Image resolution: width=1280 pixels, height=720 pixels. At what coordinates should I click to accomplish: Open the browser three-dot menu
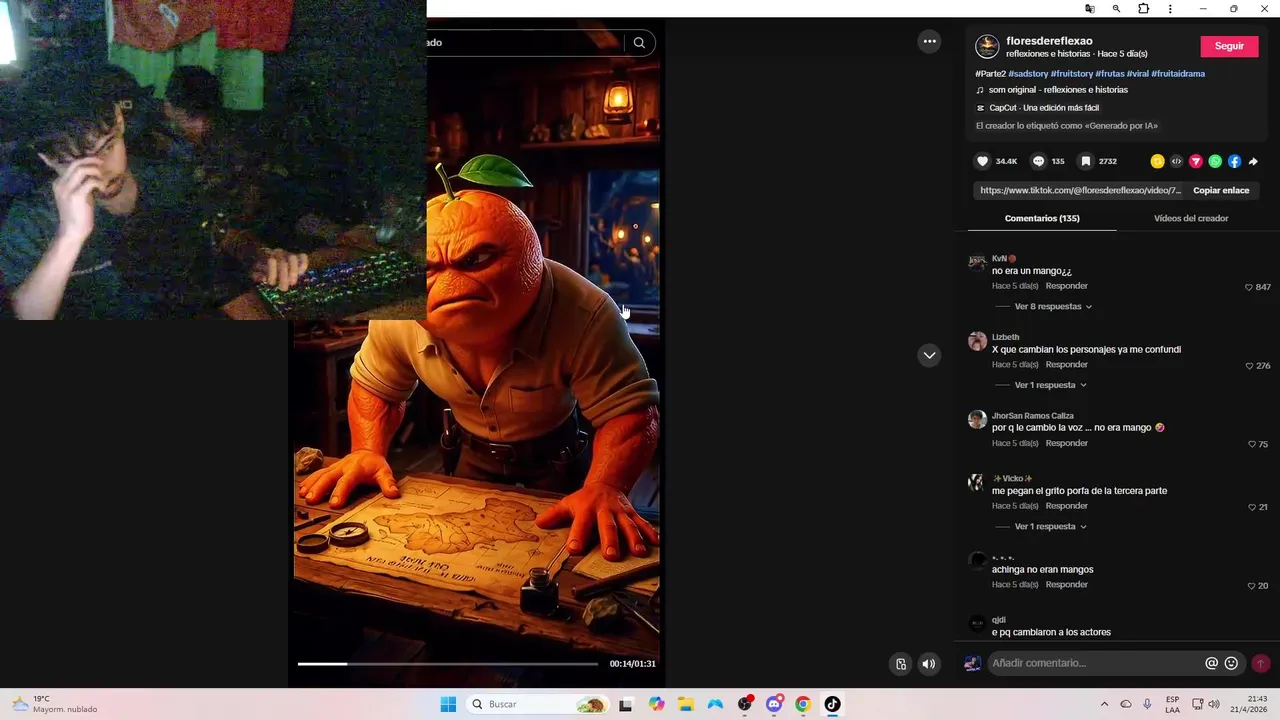pyautogui.click(x=1170, y=9)
